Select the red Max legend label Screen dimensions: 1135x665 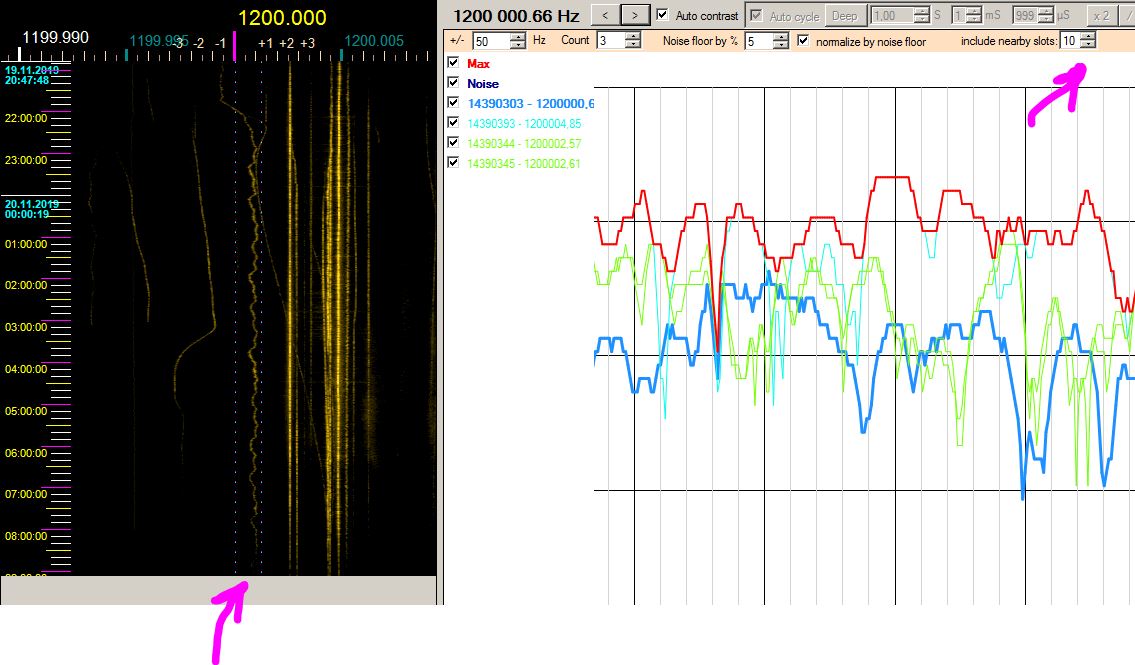point(478,64)
